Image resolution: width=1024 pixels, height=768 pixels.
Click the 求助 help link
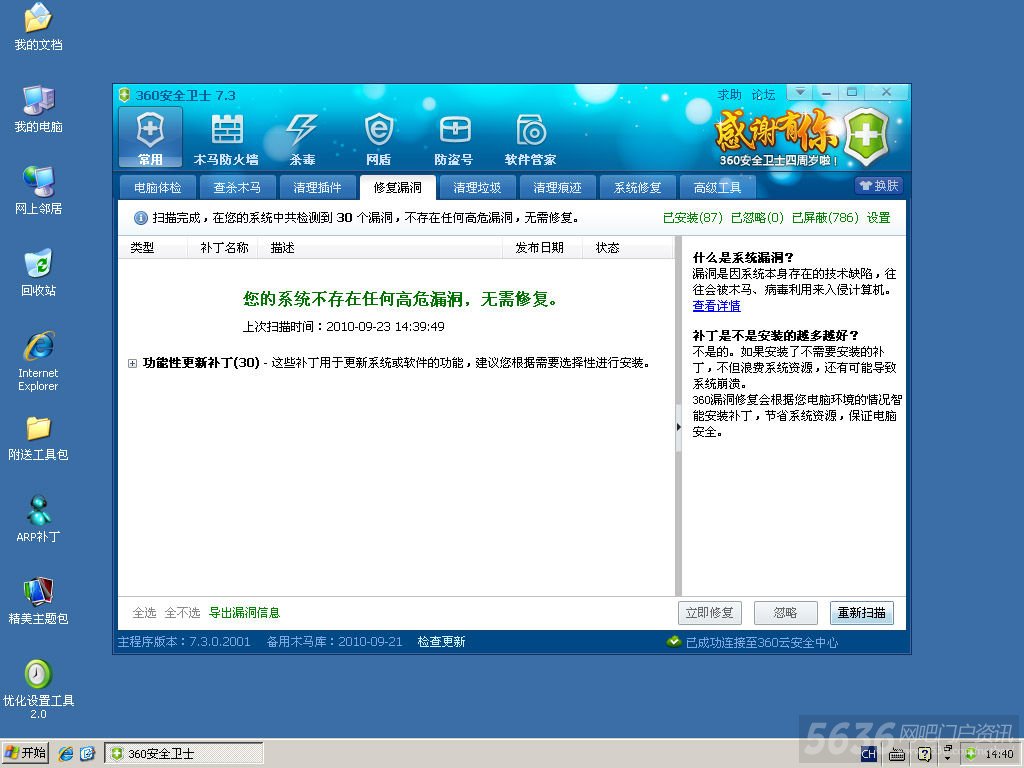pos(729,95)
